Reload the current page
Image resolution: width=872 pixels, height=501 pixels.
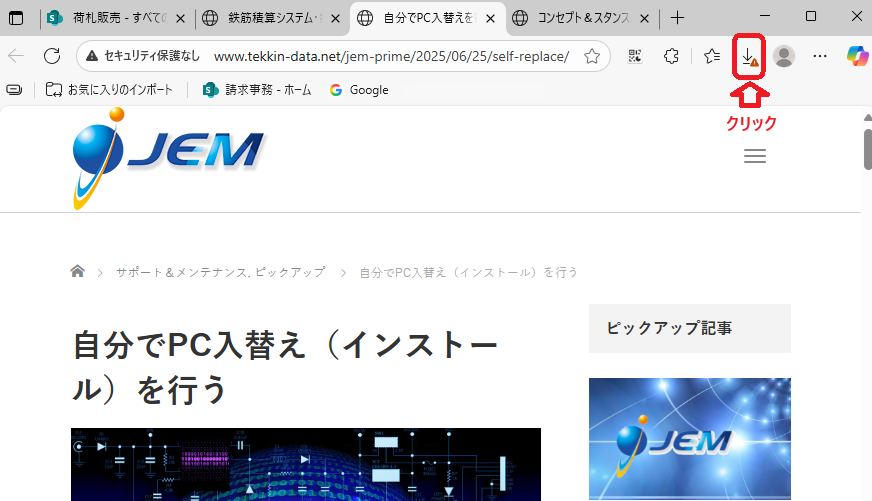pyautogui.click(x=52, y=56)
